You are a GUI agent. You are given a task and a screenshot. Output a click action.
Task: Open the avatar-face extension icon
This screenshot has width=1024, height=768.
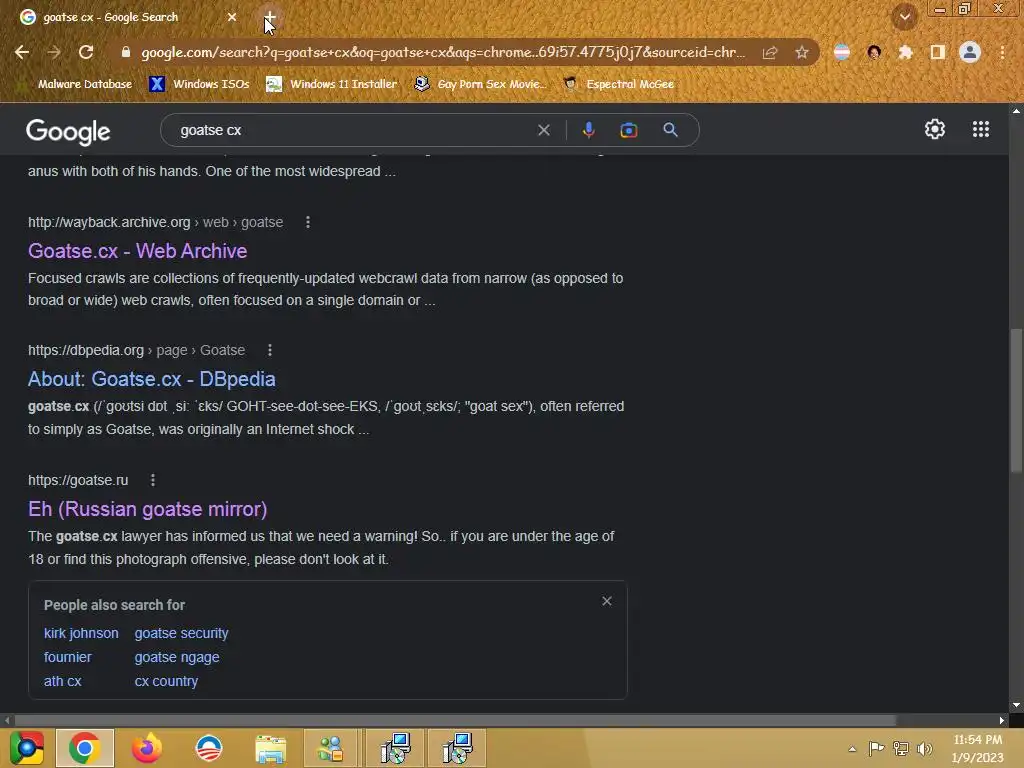(x=874, y=52)
